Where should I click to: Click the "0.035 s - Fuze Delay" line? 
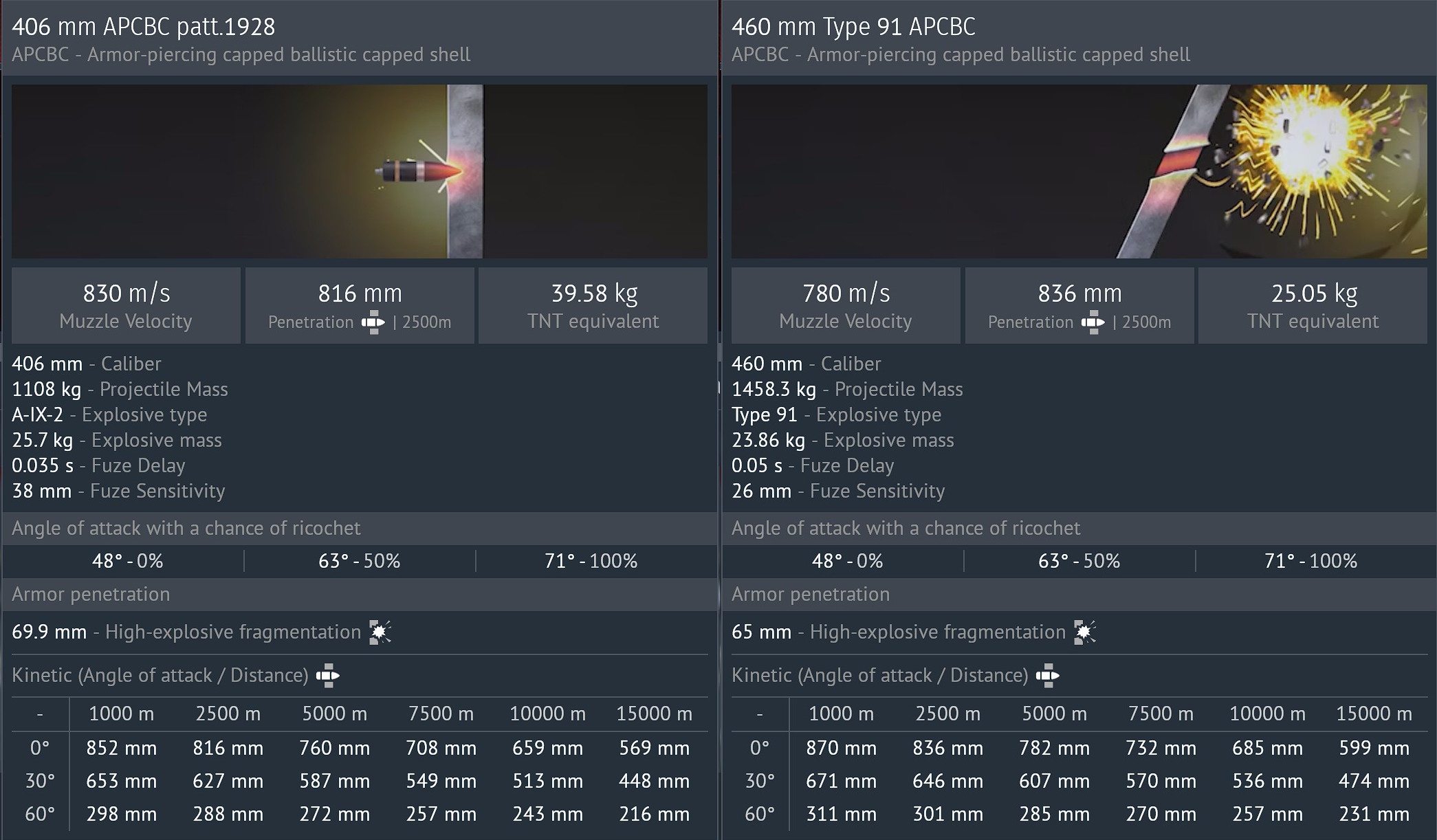98,465
